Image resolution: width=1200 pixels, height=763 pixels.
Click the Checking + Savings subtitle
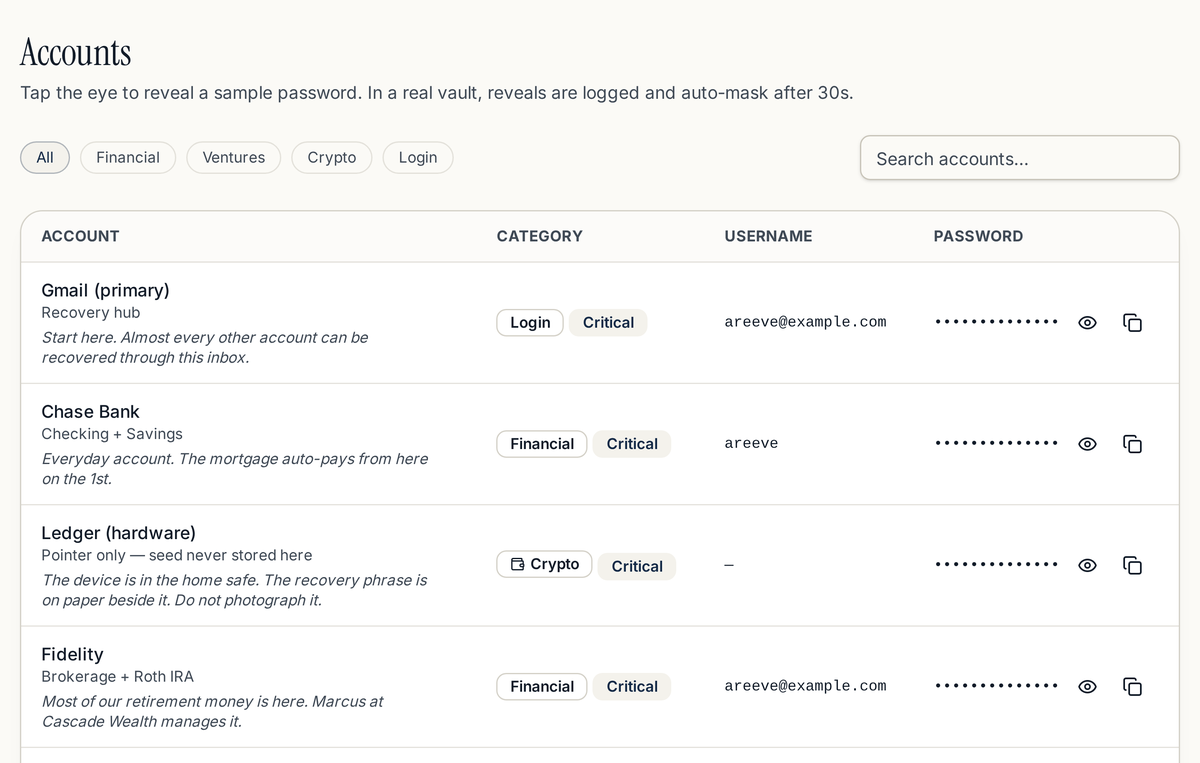pos(112,434)
